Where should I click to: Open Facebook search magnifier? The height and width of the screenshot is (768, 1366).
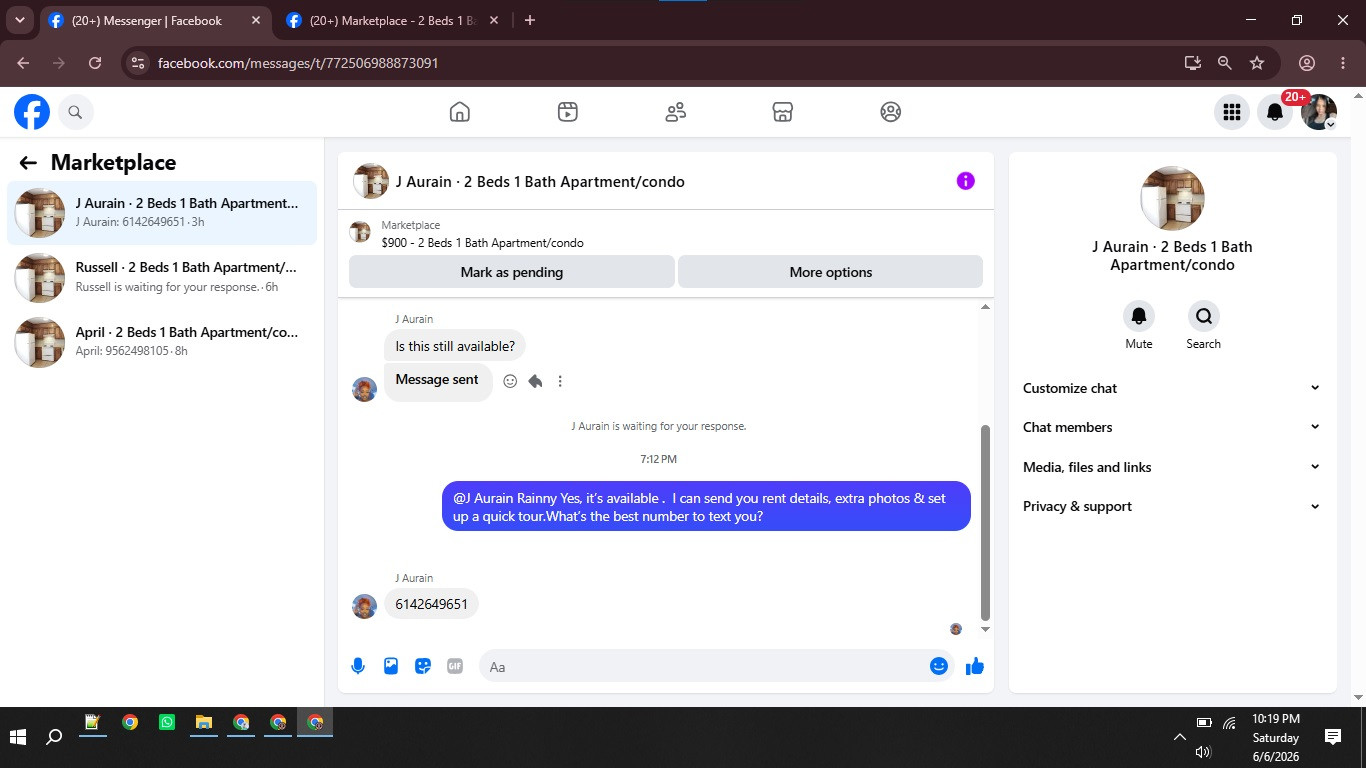click(75, 112)
